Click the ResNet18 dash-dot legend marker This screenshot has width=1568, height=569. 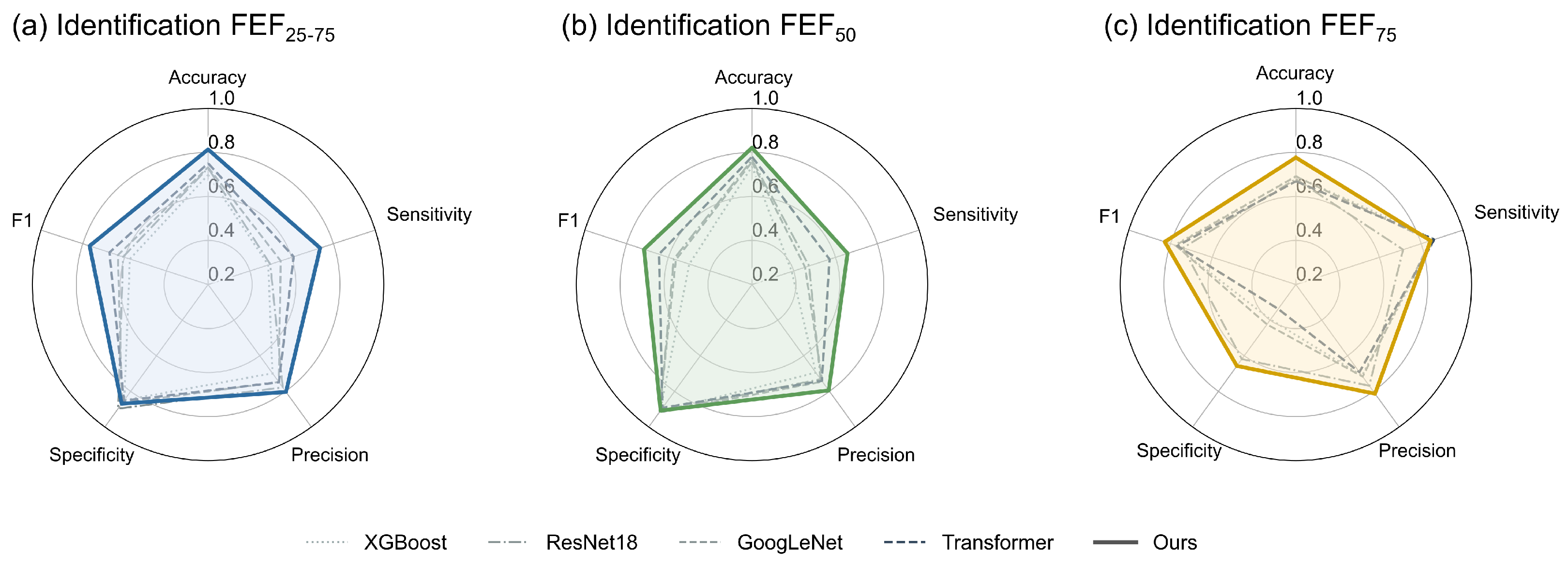pyautogui.click(x=508, y=542)
